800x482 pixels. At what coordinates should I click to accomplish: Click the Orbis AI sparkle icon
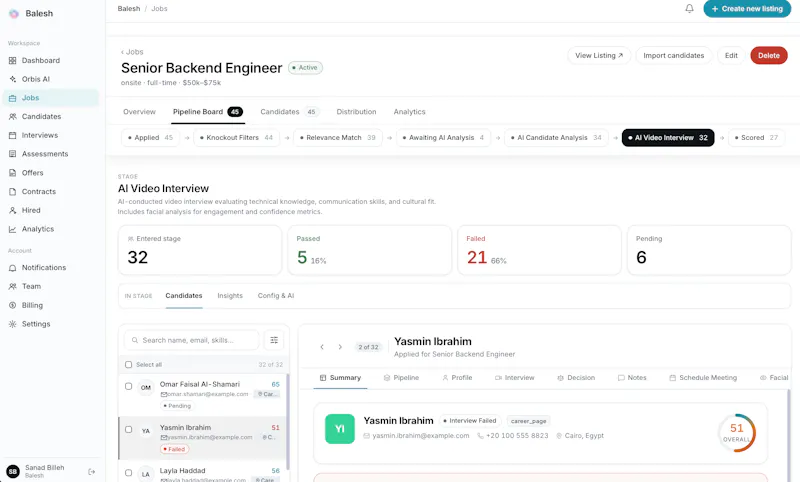coord(13,79)
